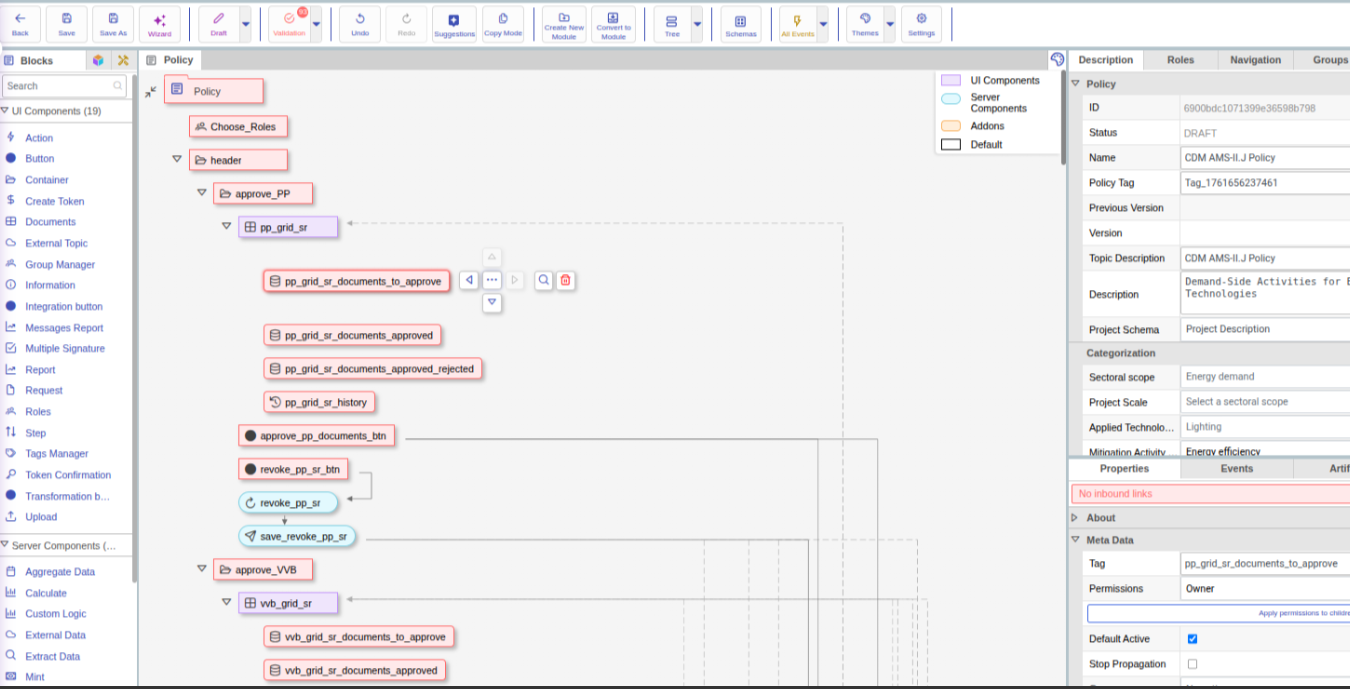Open the Permissions Owner dropdown
1350x689 pixels.
coord(1265,589)
